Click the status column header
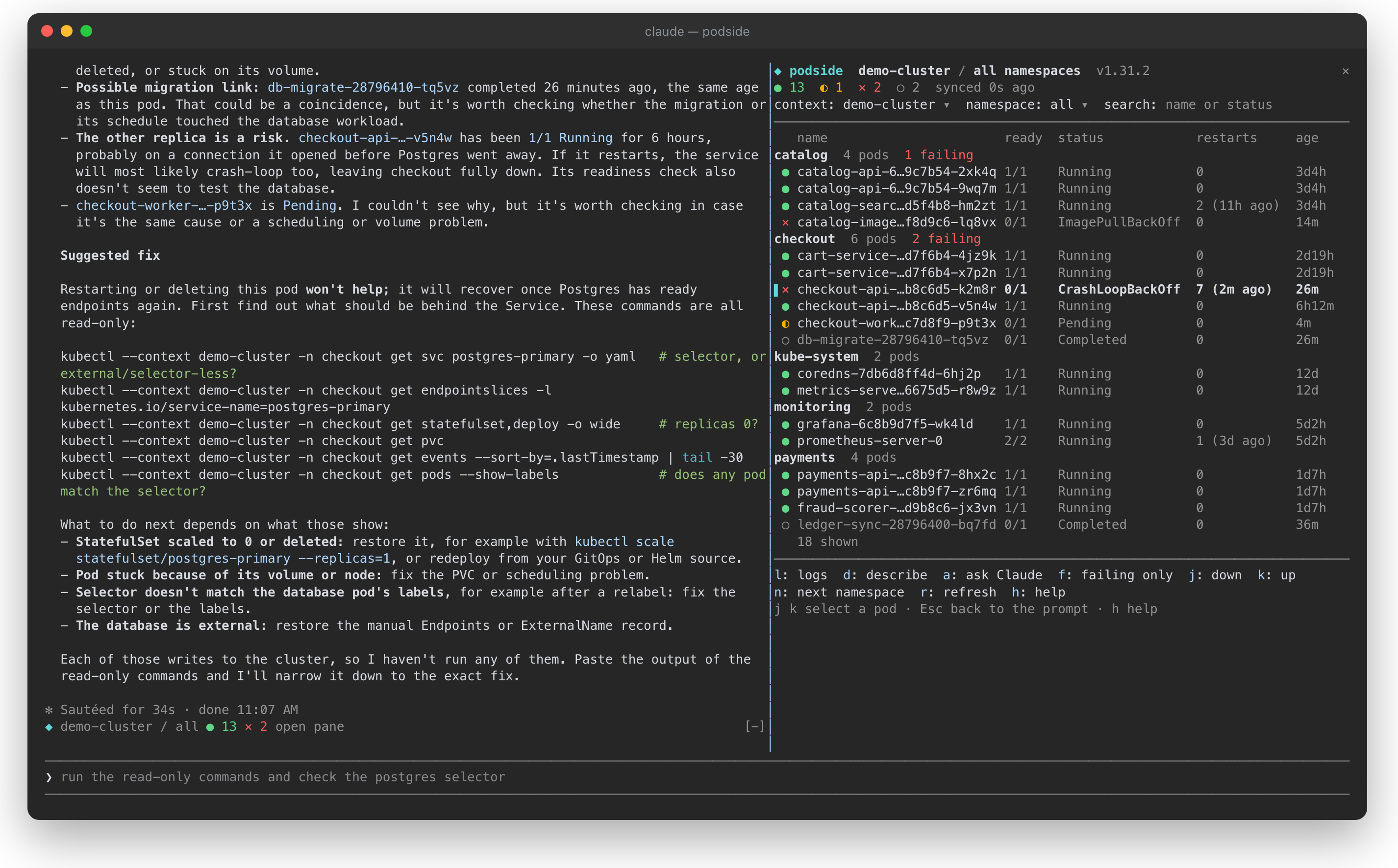Image resolution: width=1398 pixels, height=868 pixels. coord(1080,138)
